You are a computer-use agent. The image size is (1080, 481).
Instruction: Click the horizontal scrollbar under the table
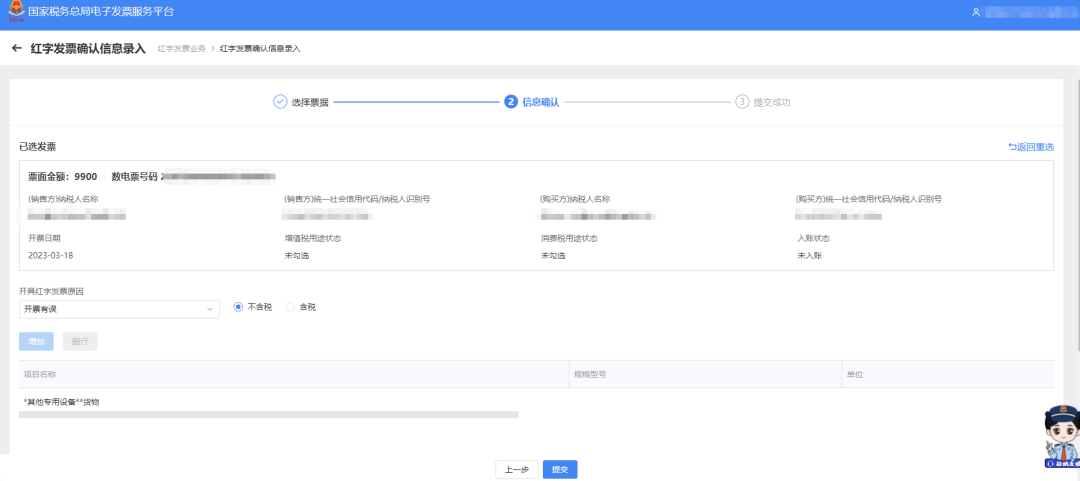click(x=268, y=413)
